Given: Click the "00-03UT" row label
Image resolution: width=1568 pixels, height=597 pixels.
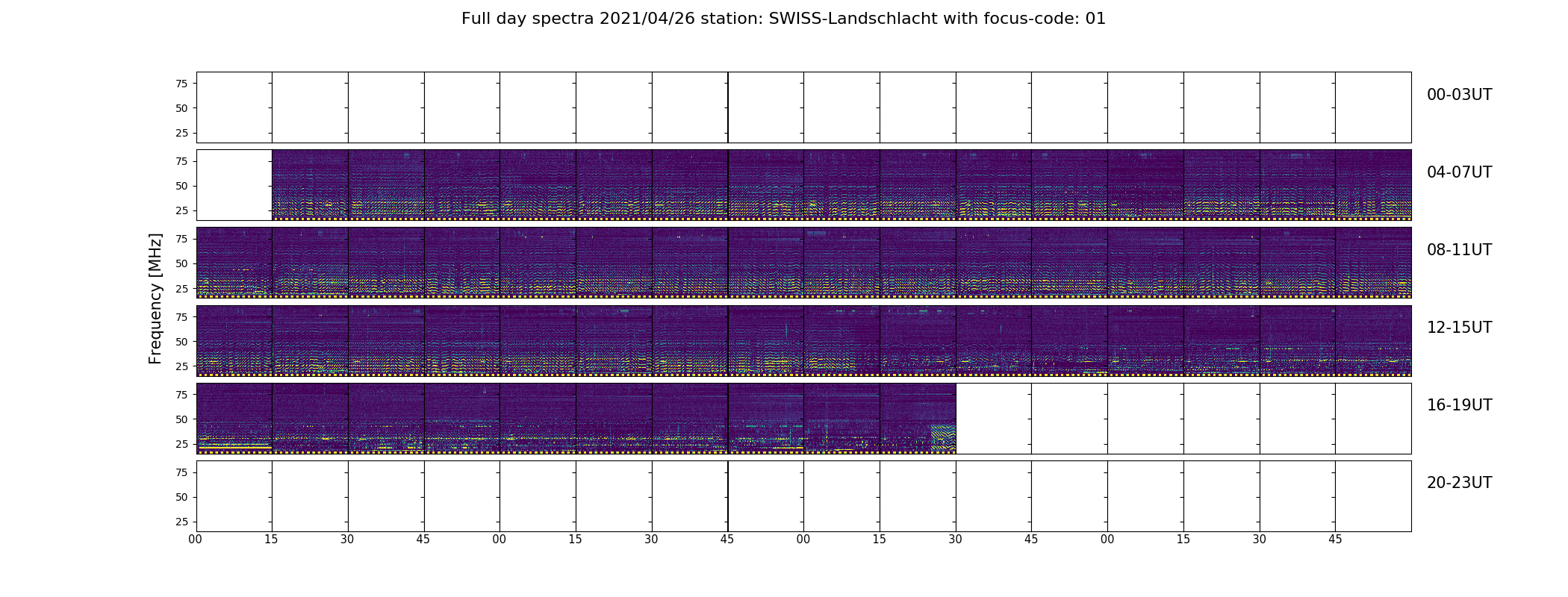Looking at the screenshot, I should [1459, 95].
